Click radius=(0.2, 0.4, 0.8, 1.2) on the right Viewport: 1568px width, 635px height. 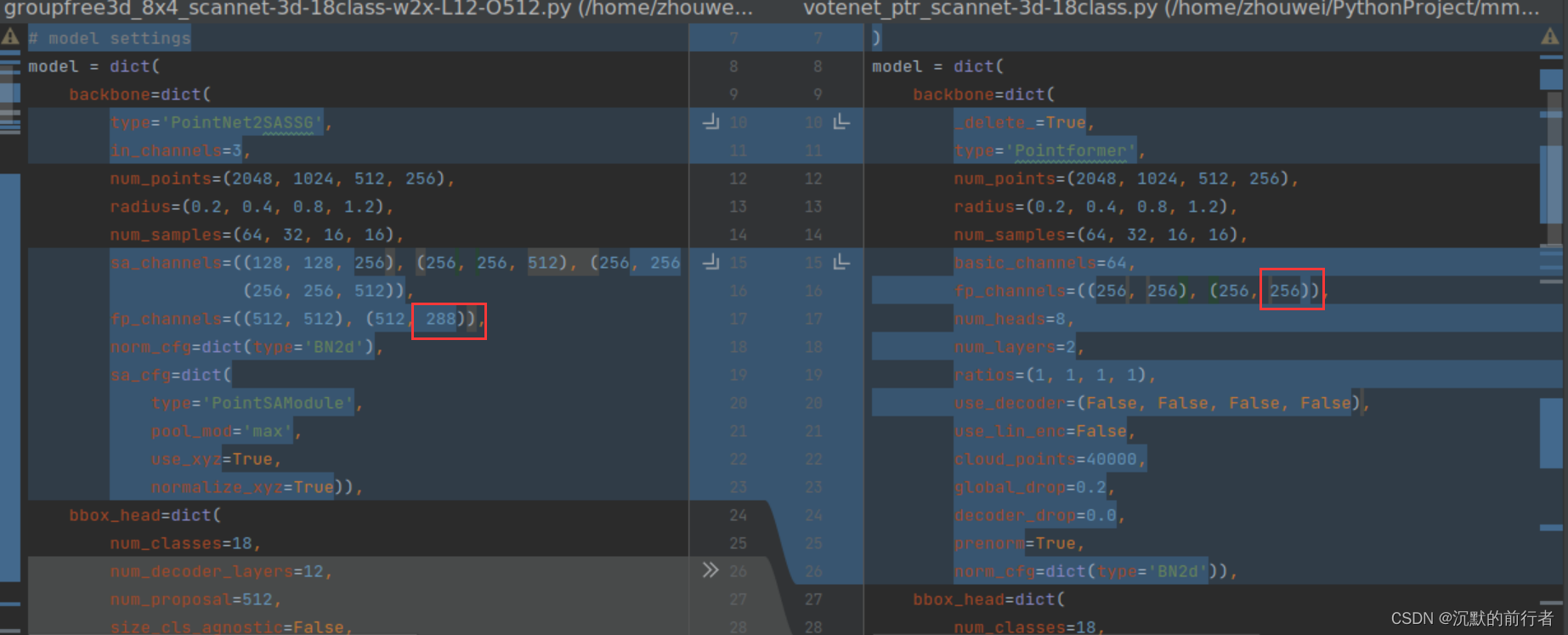(x=1095, y=207)
